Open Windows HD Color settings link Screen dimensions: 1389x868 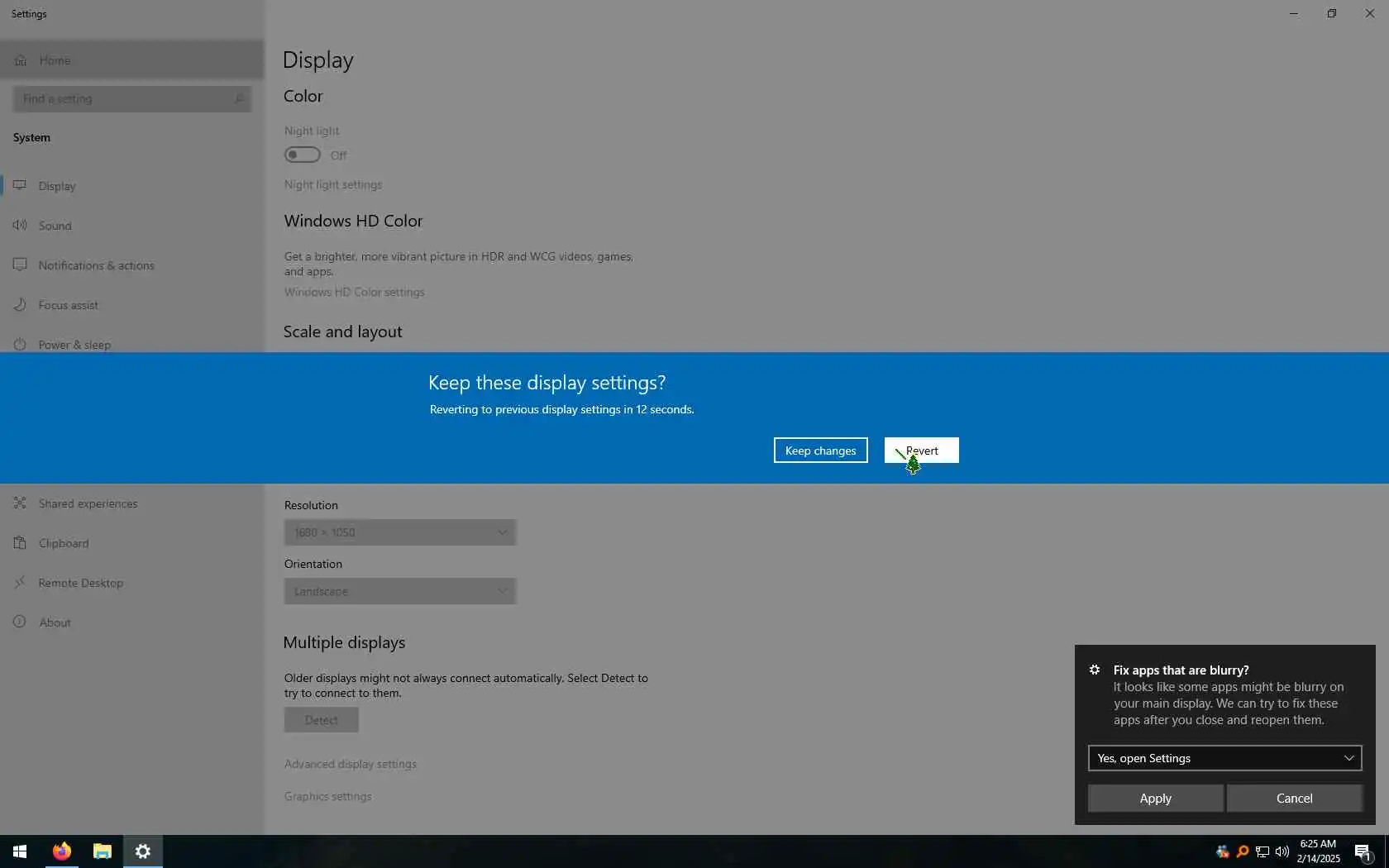(354, 292)
